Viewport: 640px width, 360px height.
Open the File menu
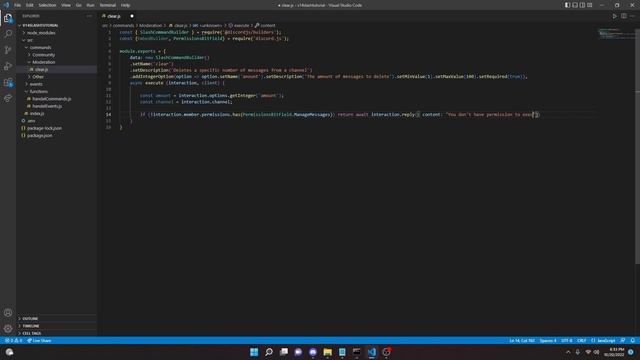pos(18,5)
